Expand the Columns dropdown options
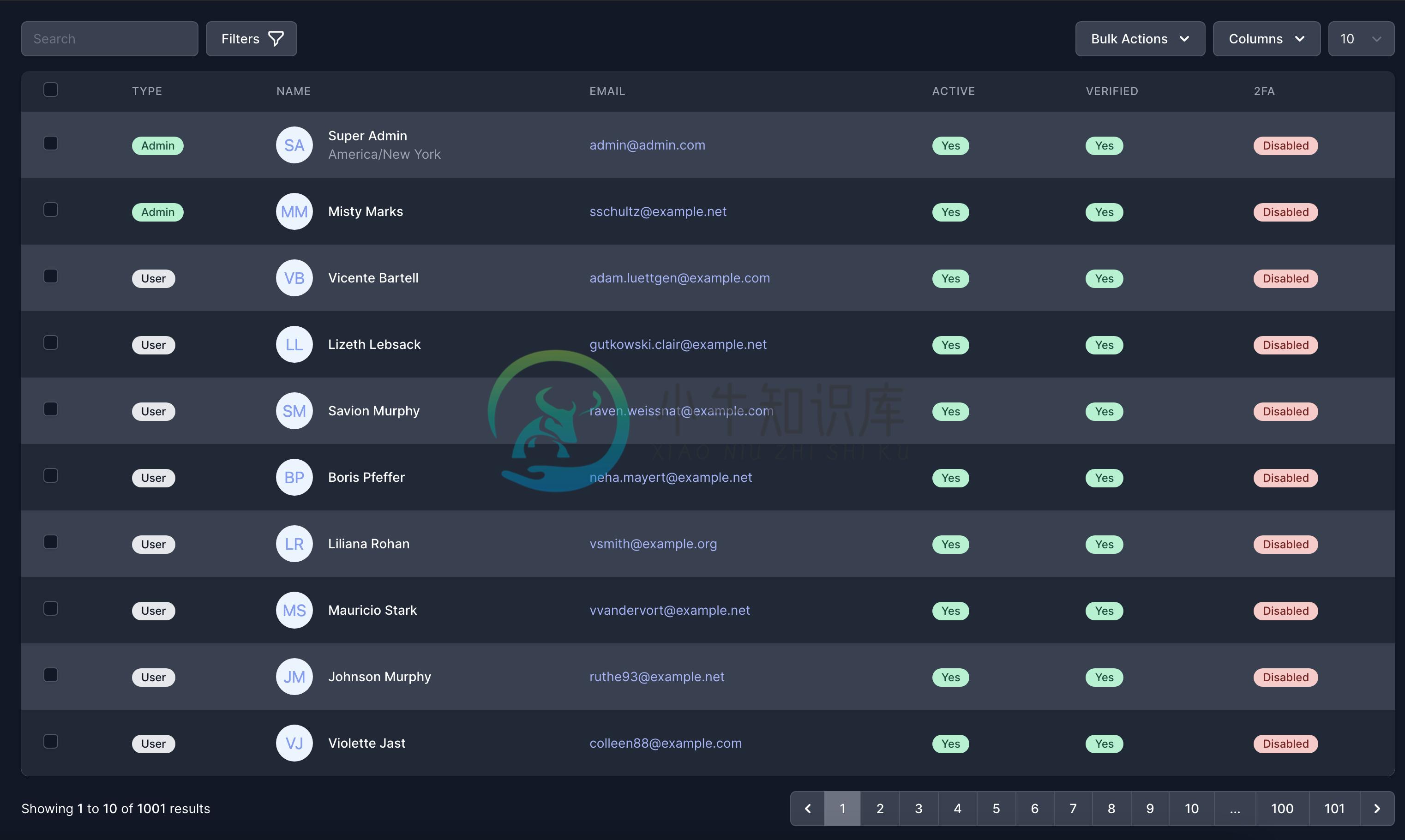The image size is (1405, 840). 1266,38
